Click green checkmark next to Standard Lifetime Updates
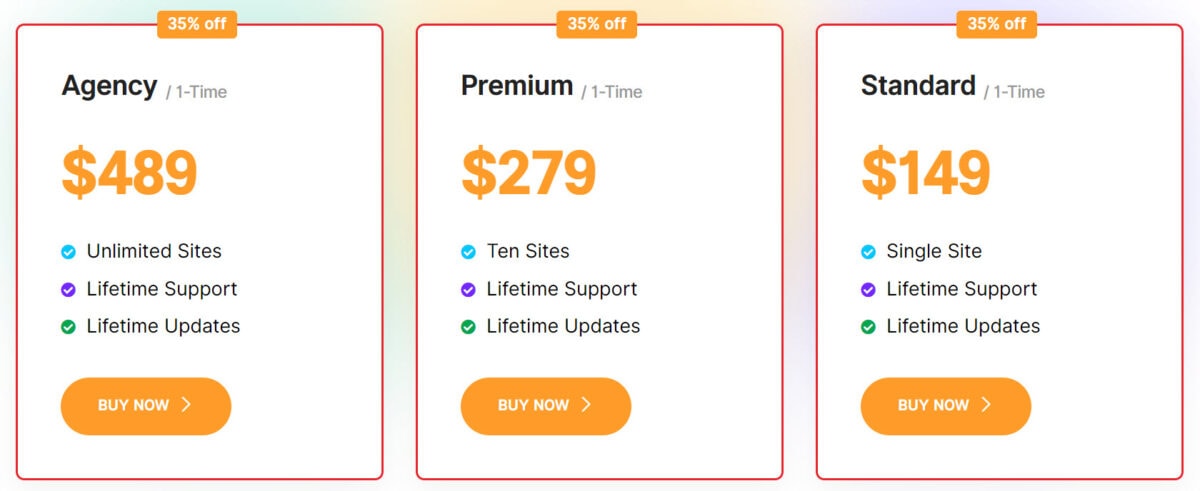 click(x=868, y=327)
